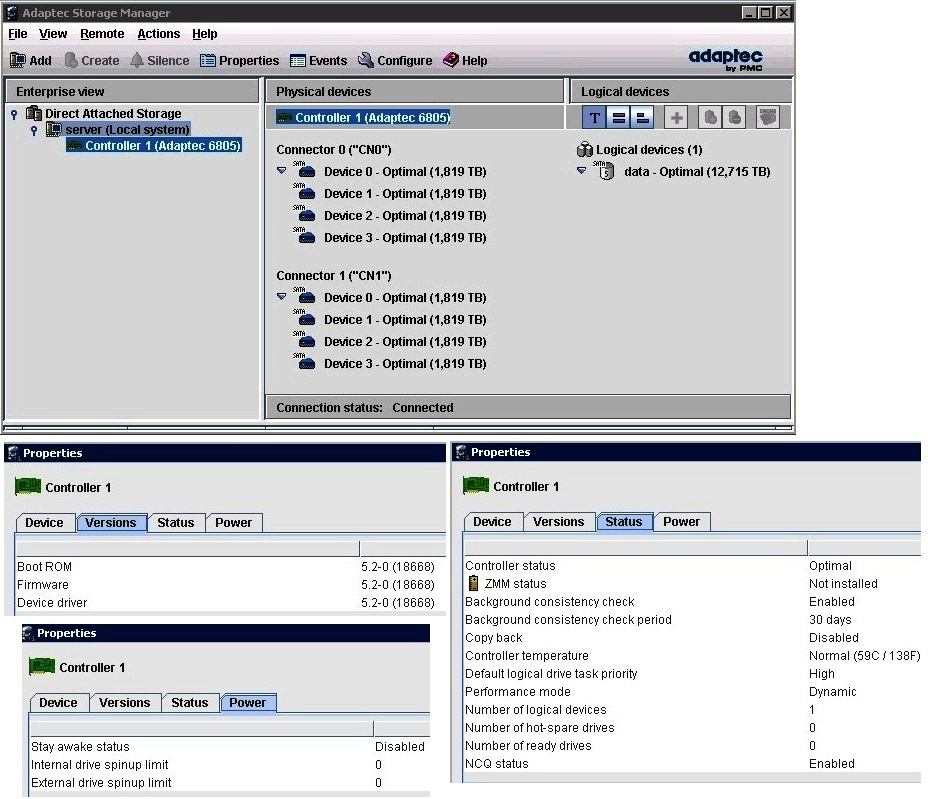This screenshot has width=928, height=799.
Task: Select Controller 1 (Adaptec 6805) in Enterprise view
Action: [154, 146]
